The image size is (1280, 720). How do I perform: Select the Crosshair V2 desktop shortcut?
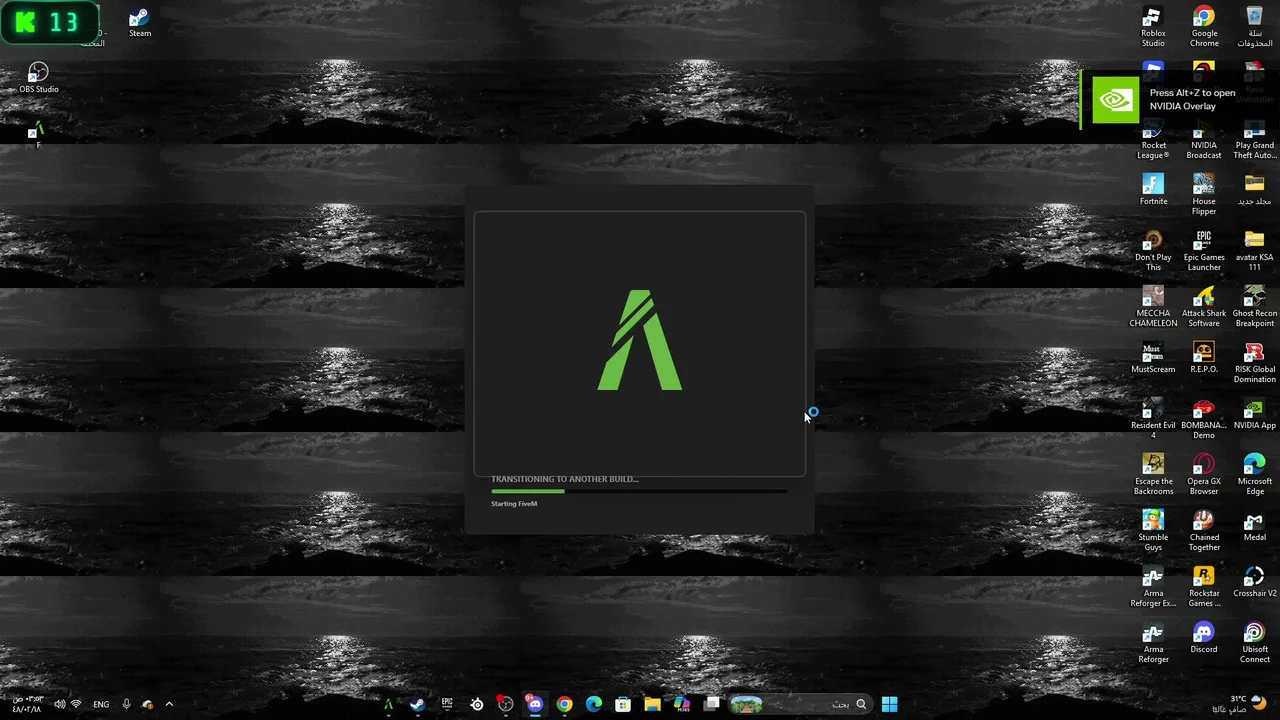pos(1255,582)
